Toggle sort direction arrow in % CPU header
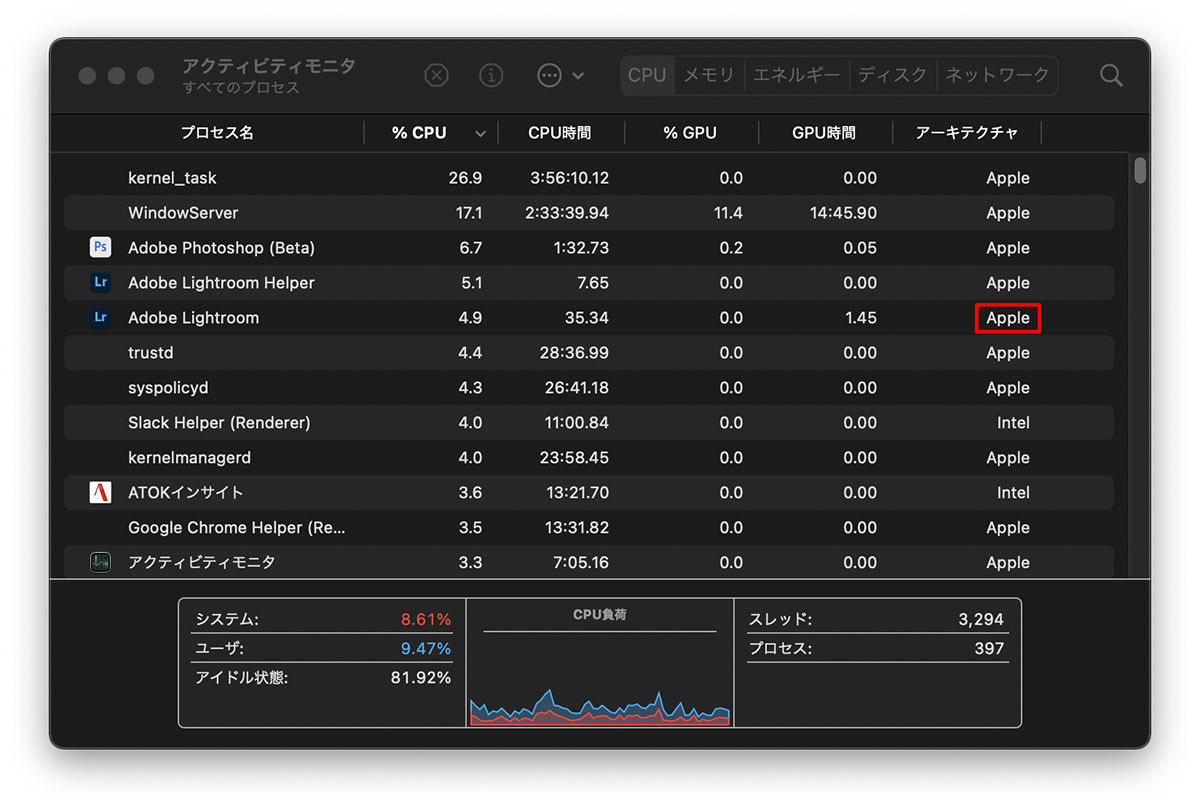 point(480,133)
